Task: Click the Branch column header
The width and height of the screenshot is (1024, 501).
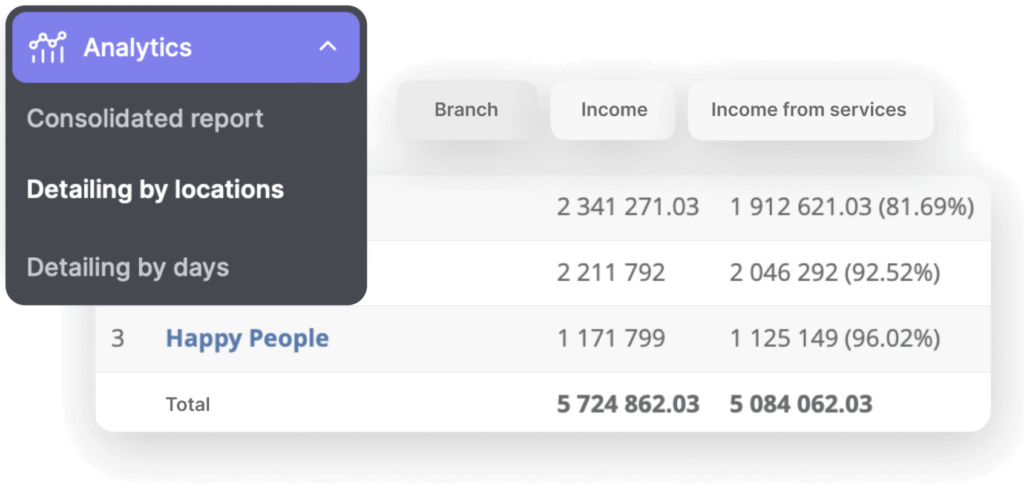Action: 466,110
